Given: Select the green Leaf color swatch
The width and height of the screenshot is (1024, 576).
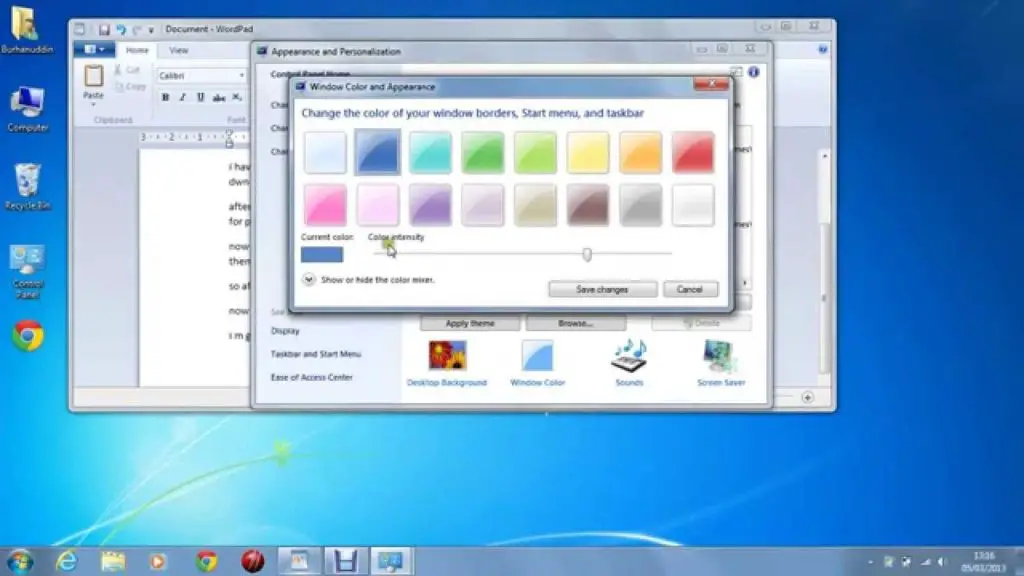Looking at the screenshot, I should pyautogui.click(x=483, y=152).
